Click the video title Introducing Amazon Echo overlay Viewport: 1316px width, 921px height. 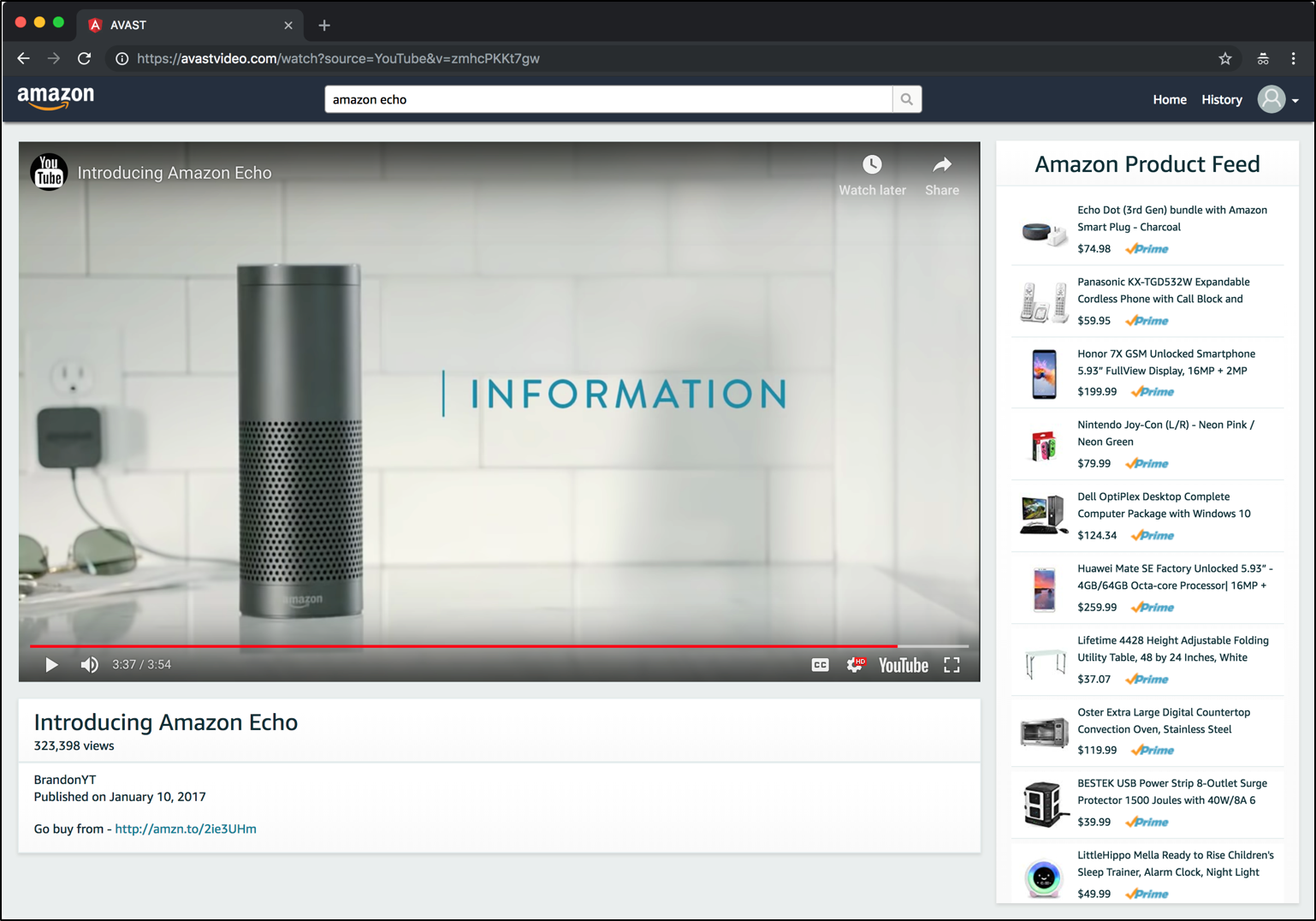(175, 173)
